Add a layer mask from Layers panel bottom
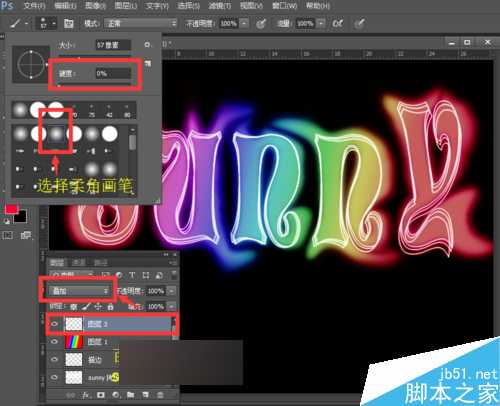The width and height of the screenshot is (500, 406). click(x=101, y=395)
